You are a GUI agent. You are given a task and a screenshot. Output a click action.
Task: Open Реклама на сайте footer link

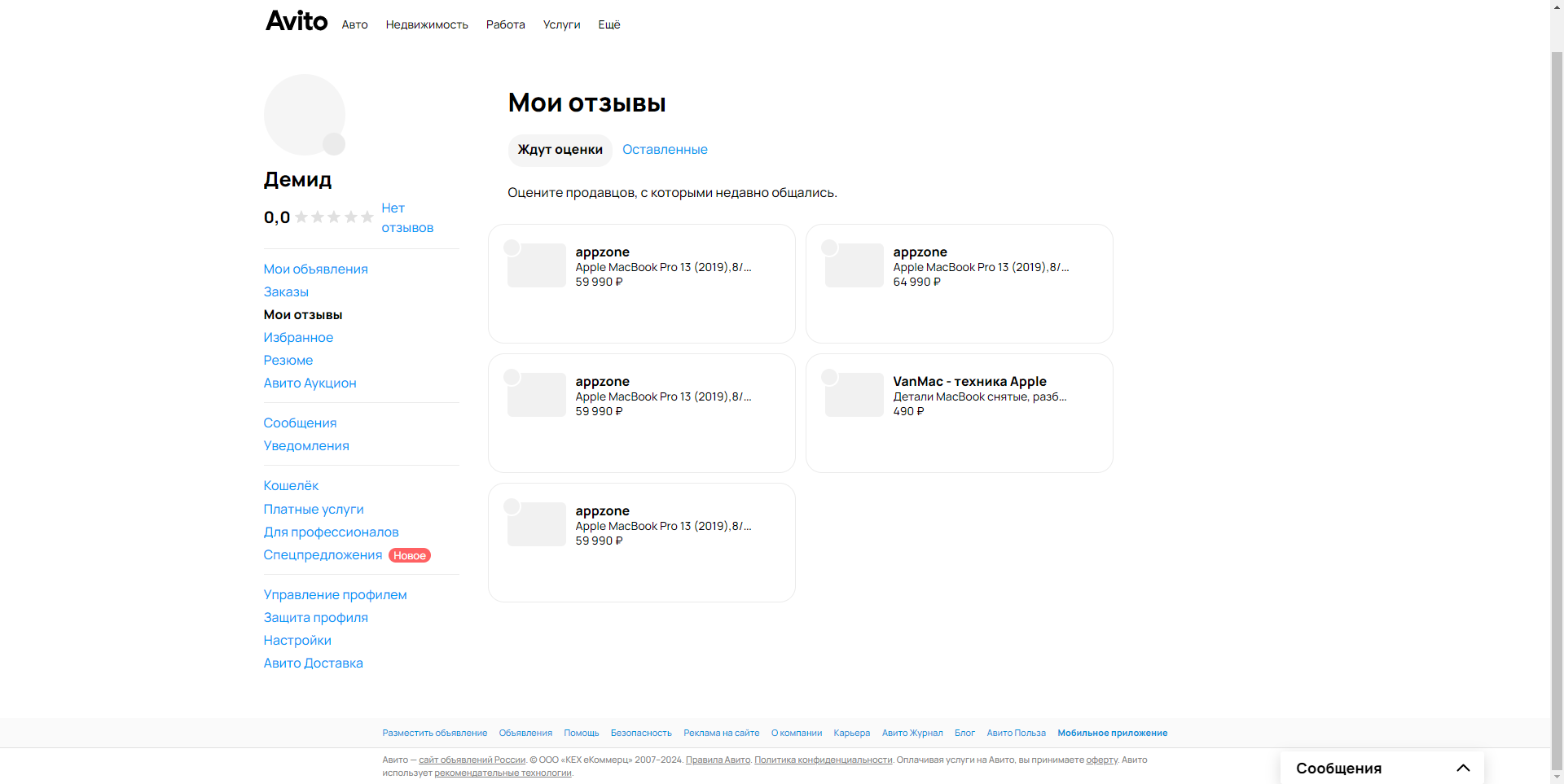point(722,734)
